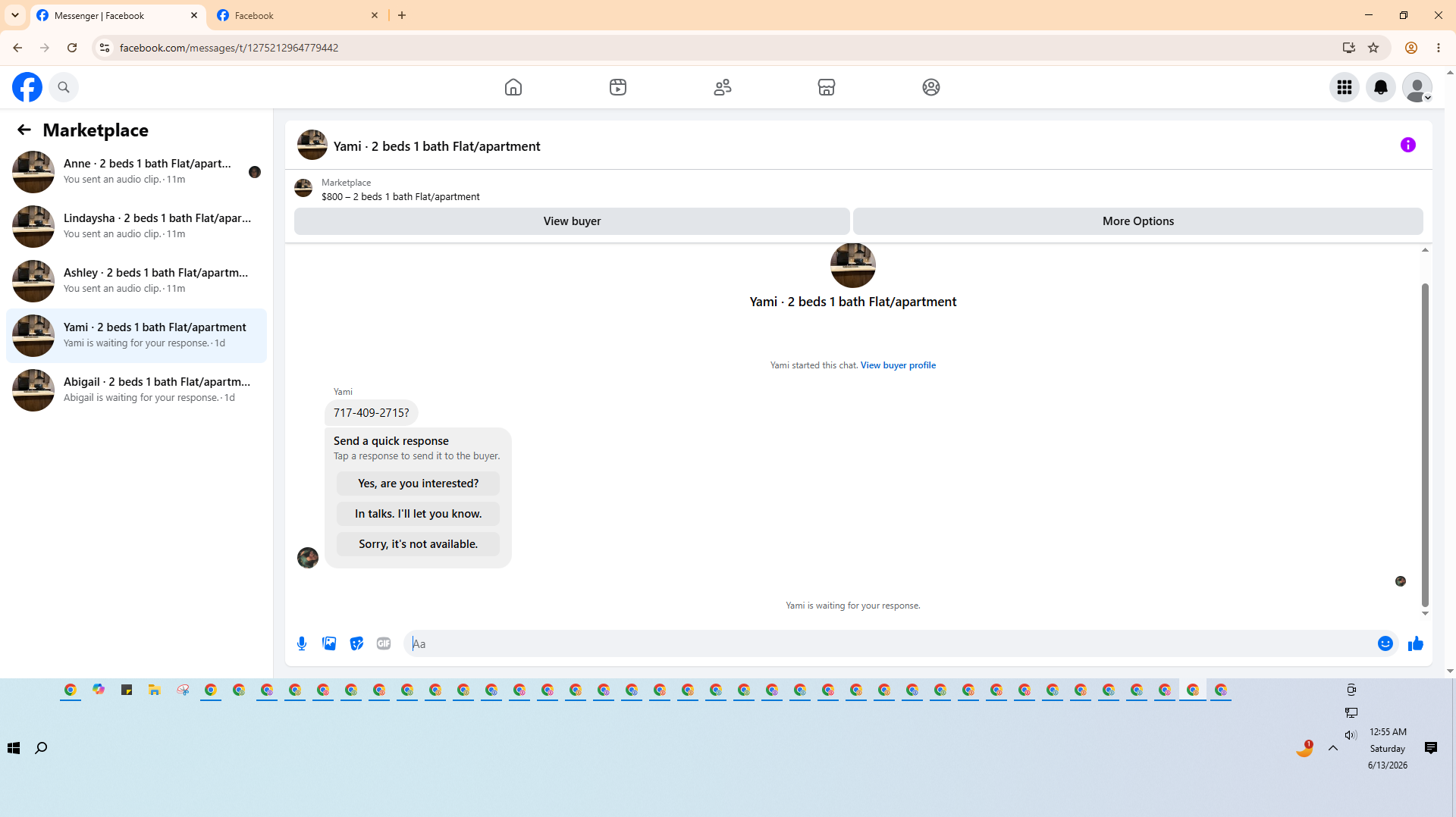Open the tab search dropdown arrow
This screenshot has height=817, width=1456.
tap(15, 15)
